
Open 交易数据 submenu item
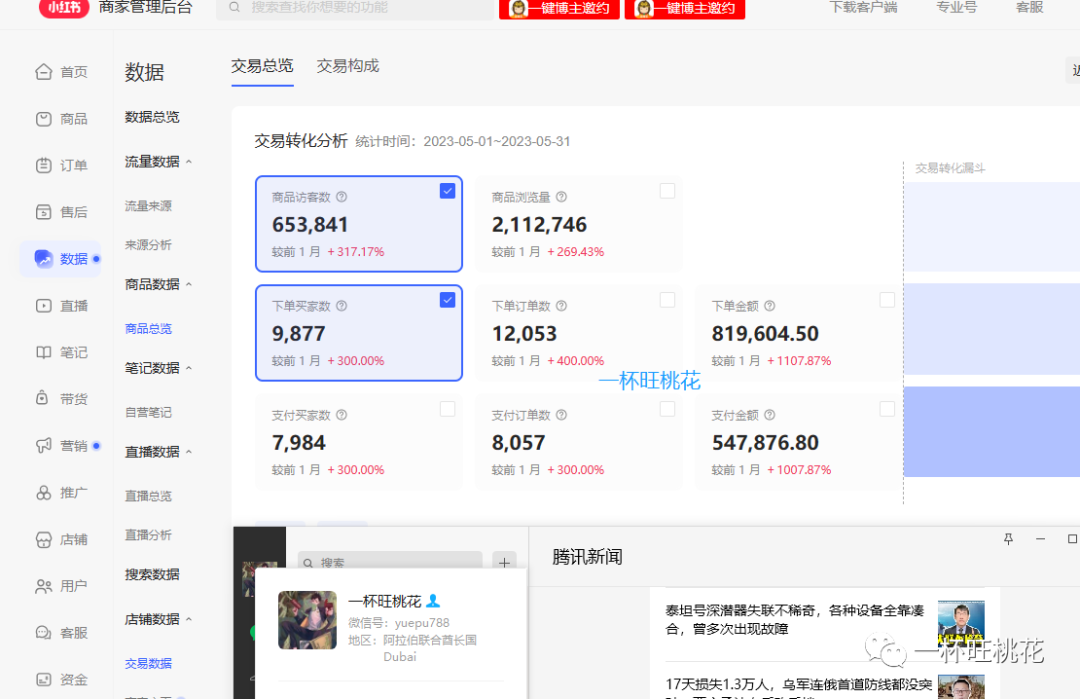tap(148, 664)
